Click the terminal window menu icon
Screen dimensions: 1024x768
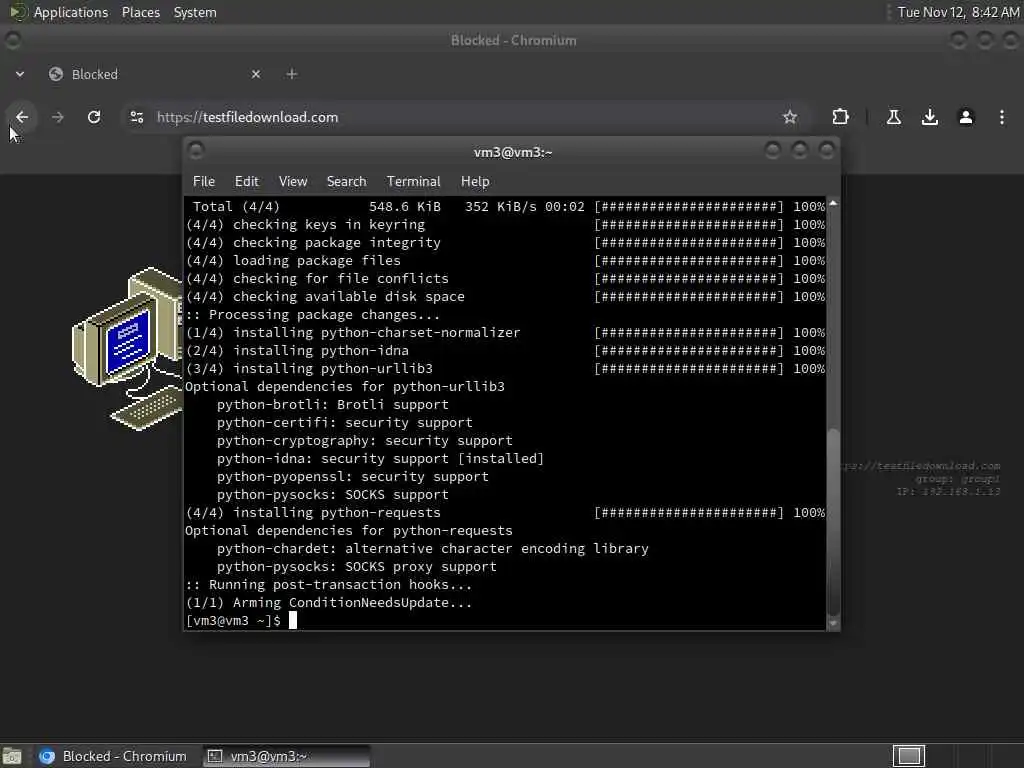tap(196, 151)
